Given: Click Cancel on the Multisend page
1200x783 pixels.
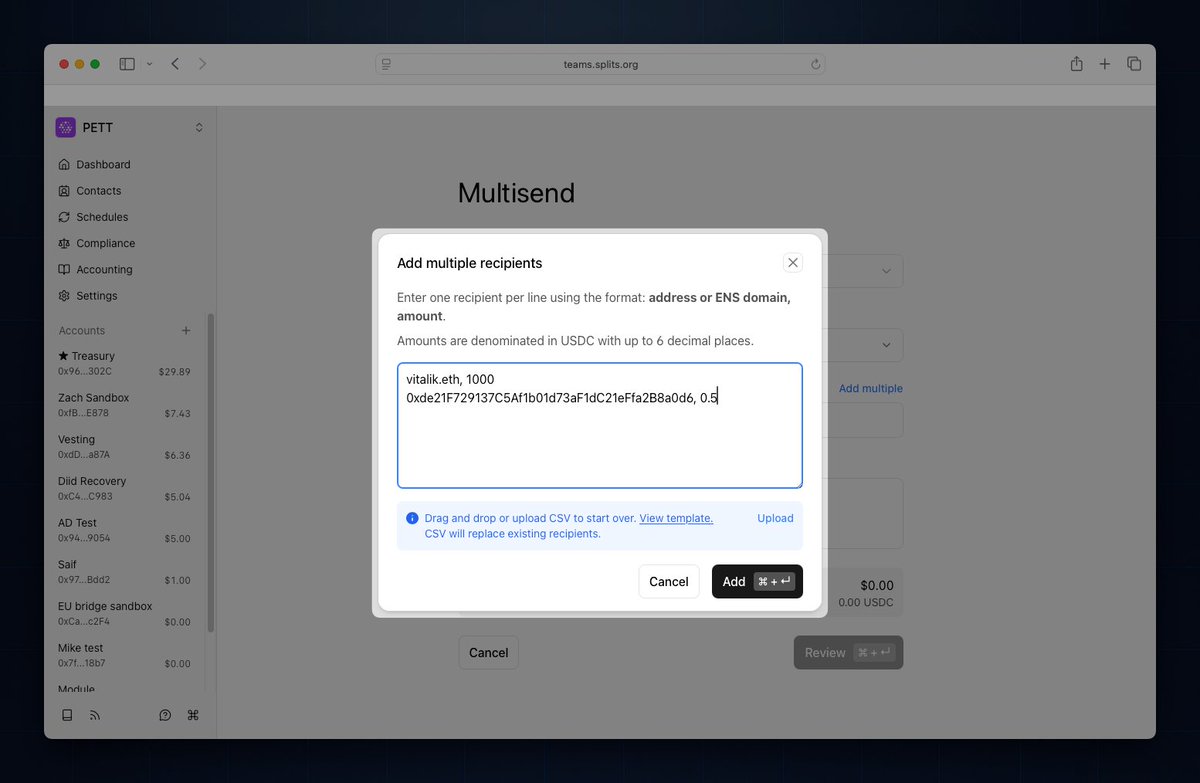Looking at the screenshot, I should pos(489,652).
